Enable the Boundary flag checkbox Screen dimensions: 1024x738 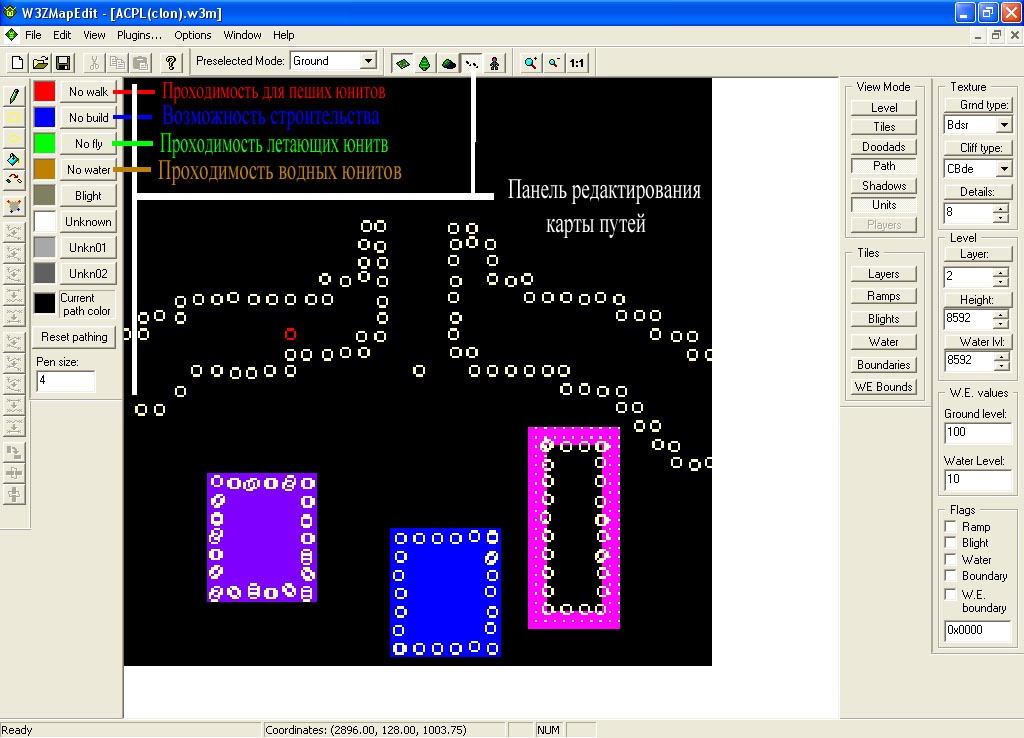[951, 575]
